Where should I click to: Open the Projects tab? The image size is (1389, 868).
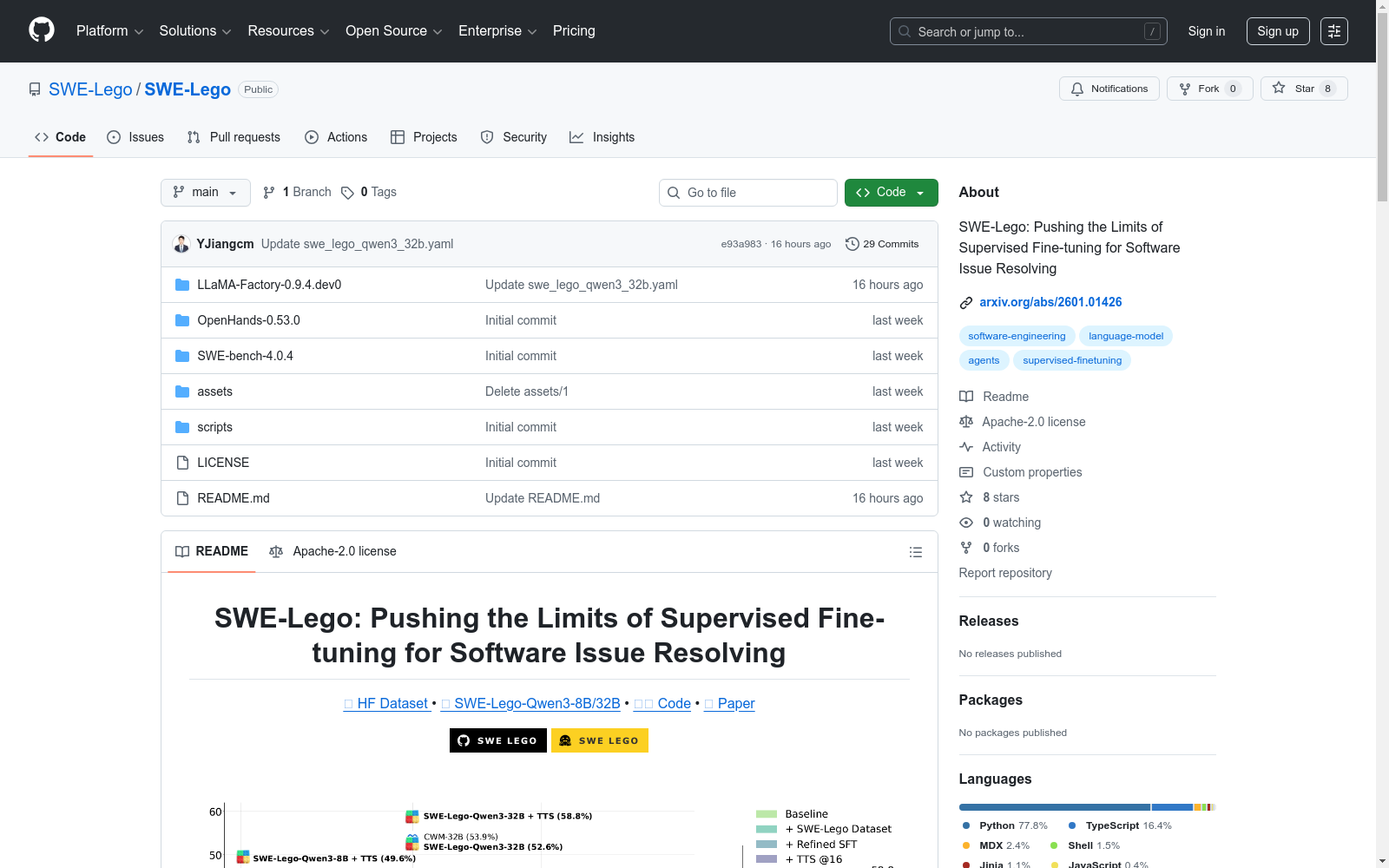pyautogui.click(x=424, y=137)
